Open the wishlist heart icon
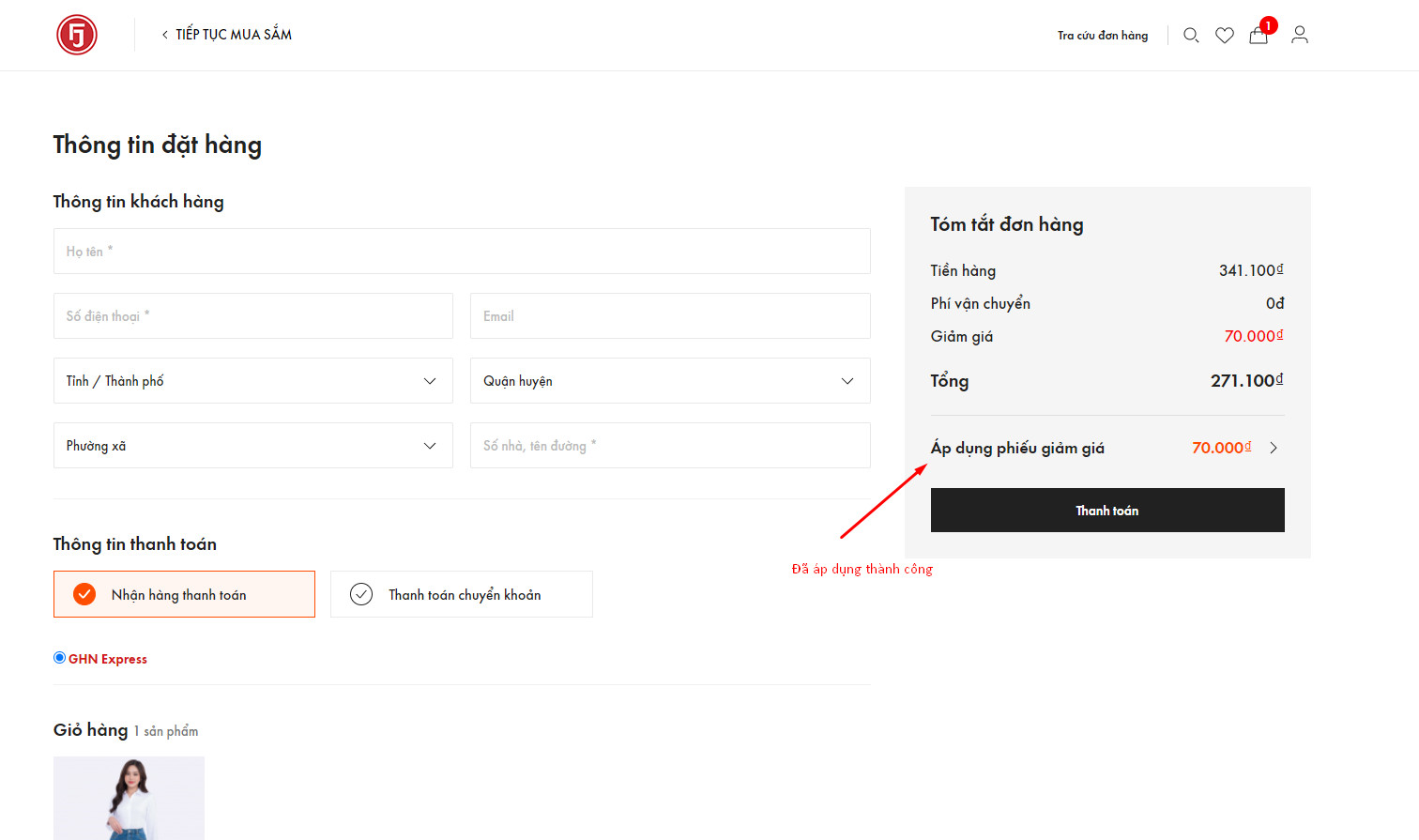Screen dimensions: 1419x840 coord(1225,35)
